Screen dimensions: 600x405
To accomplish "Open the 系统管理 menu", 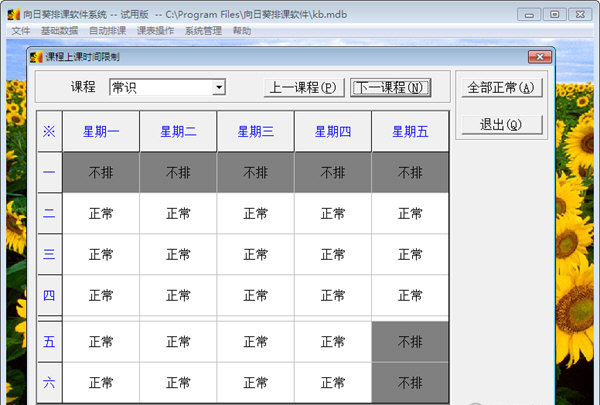I will tap(203, 31).
